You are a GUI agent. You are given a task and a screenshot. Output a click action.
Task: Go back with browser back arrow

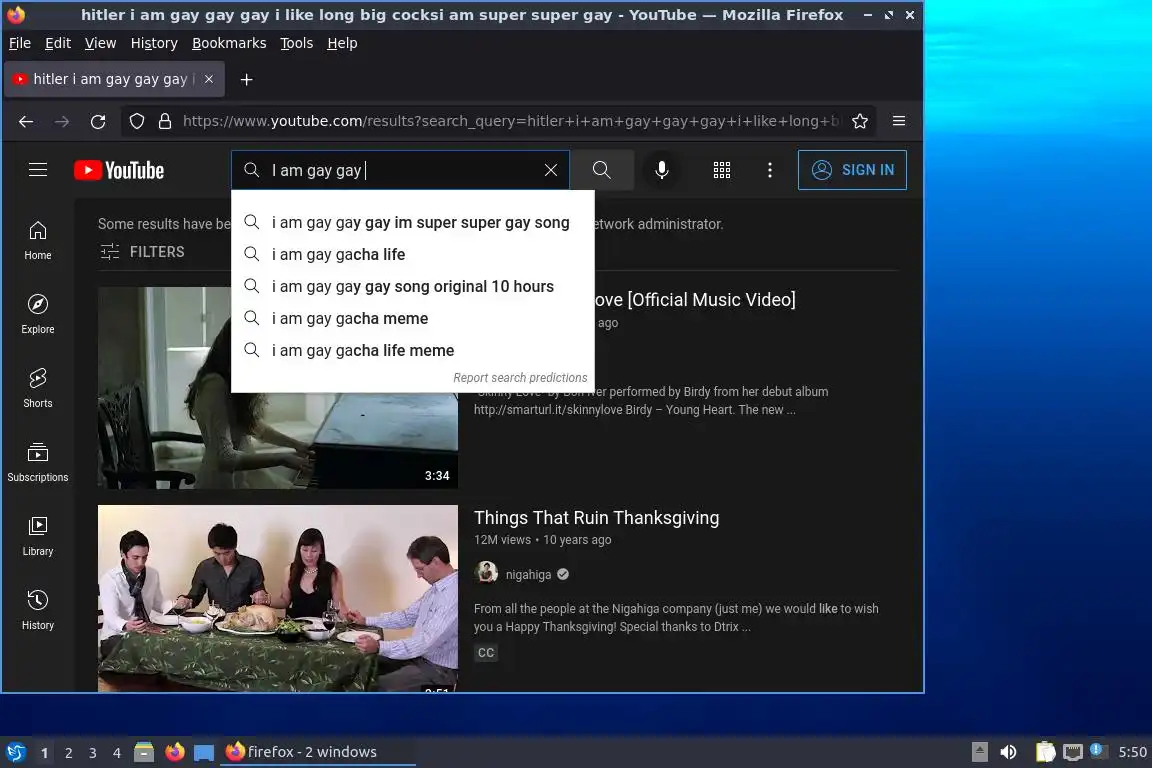26,121
